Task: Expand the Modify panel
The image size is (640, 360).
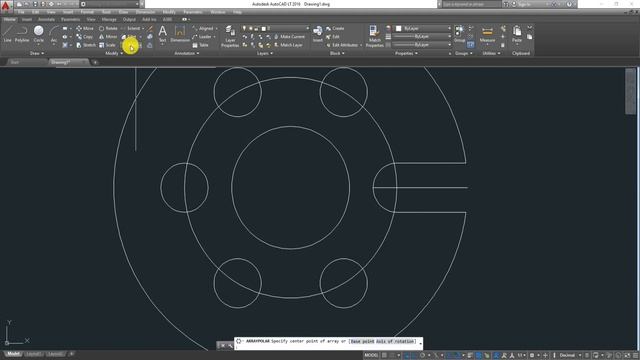Action: (114, 53)
